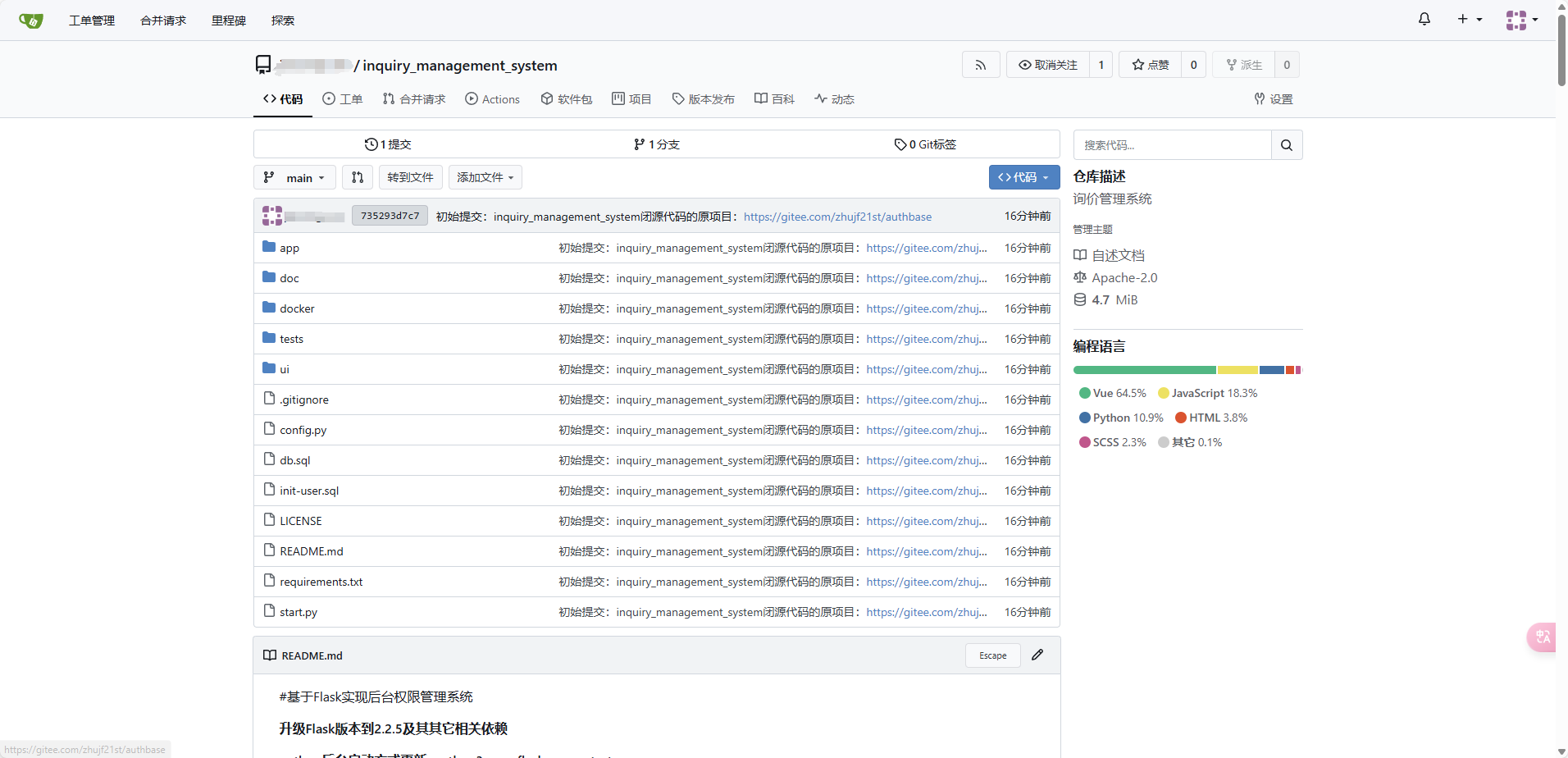The height and width of the screenshot is (758, 1568).
Task: Open the 代码 download dropdown
Action: (1023, 177)
